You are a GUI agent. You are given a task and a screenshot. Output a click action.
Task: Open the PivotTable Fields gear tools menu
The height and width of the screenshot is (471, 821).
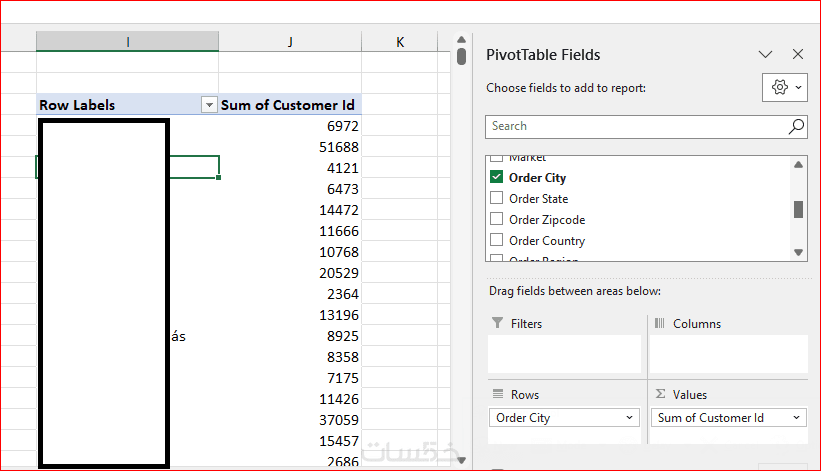(785, 88)
